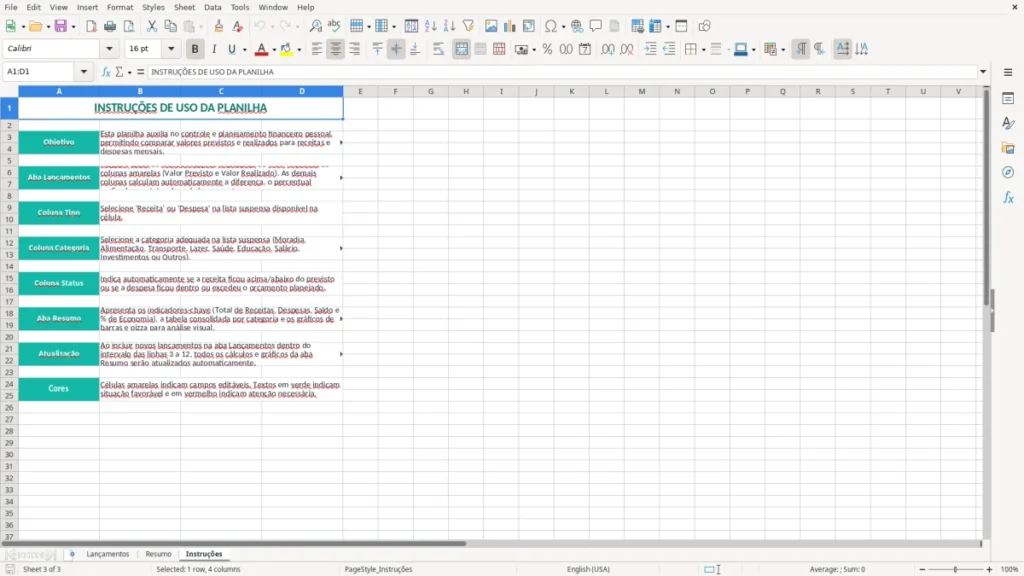The image size is (1024, 576).
Task: Click the Clear direct formatting icon
Action: [x=238, y=26]
